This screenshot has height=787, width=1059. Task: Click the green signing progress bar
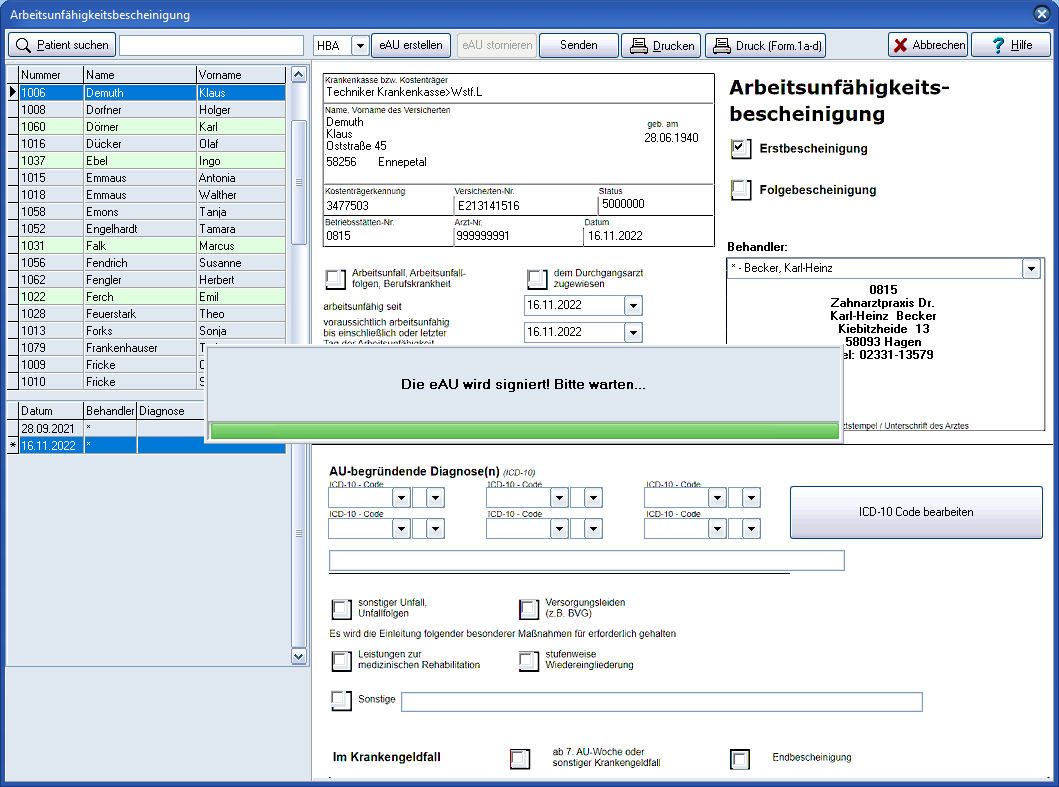point(524,431)
